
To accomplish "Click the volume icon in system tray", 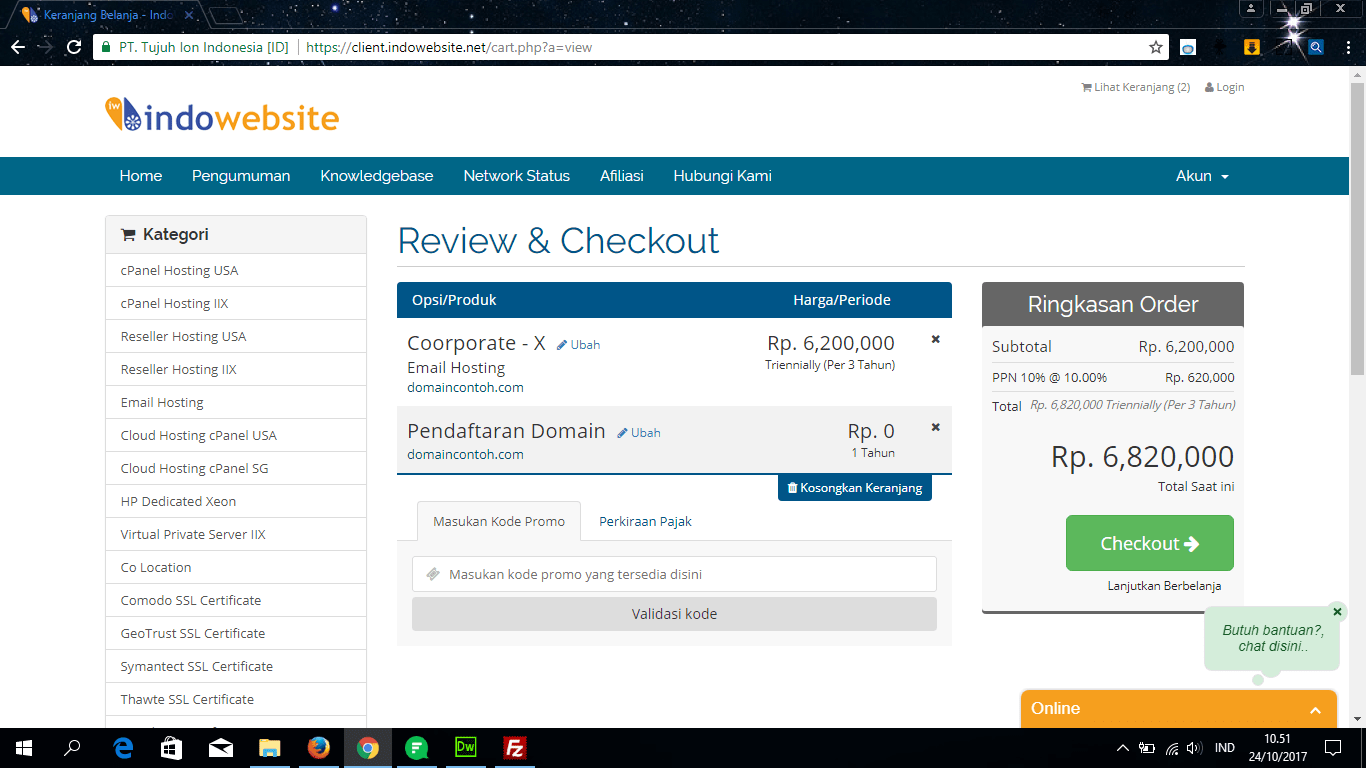I will point(1194,748).
